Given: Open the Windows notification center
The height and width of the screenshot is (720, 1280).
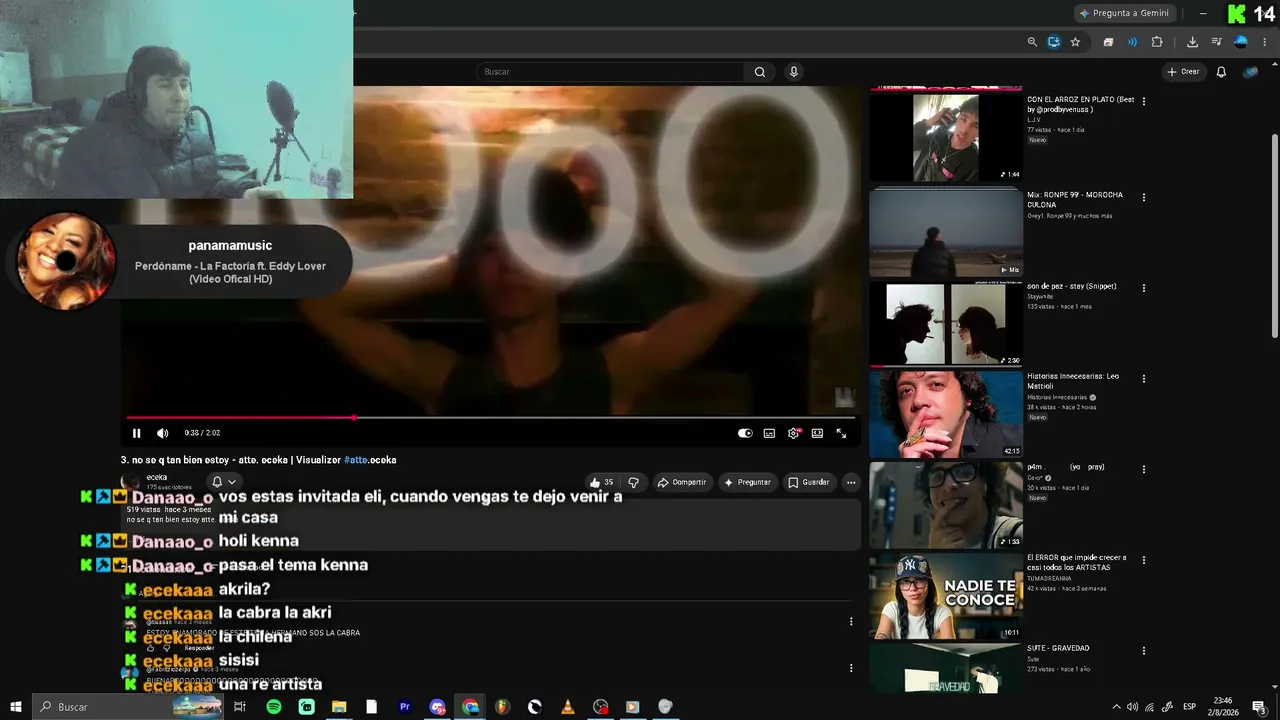Looking at the screenshot, I should (x=1260, y=707).
